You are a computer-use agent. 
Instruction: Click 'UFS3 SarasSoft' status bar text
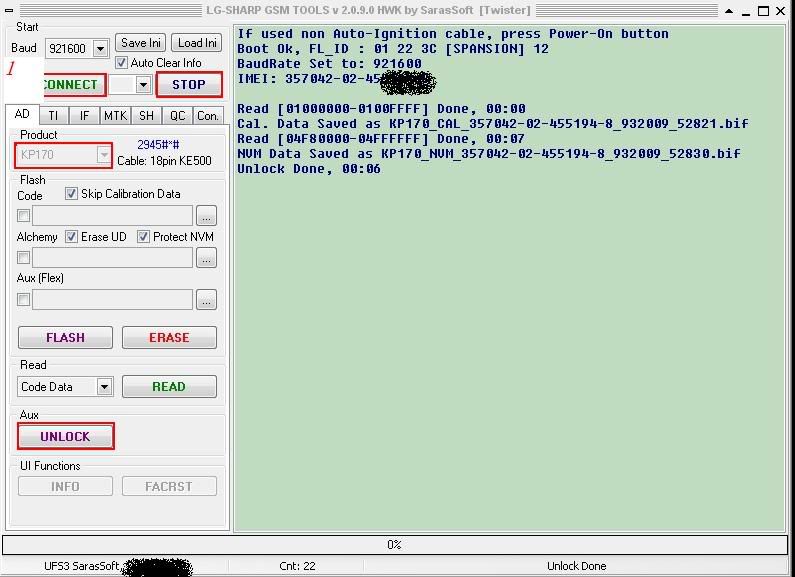[x=81, y=566]
